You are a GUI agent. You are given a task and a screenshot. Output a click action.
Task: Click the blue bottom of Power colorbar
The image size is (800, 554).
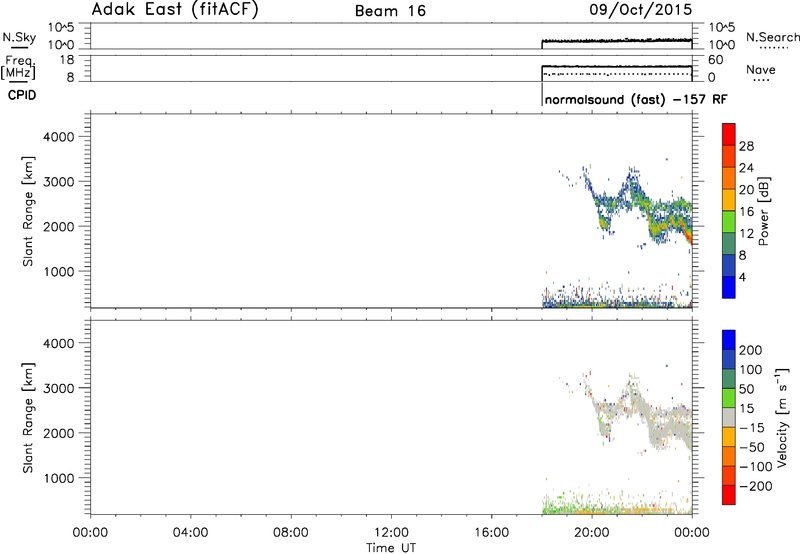click(729, 287)
